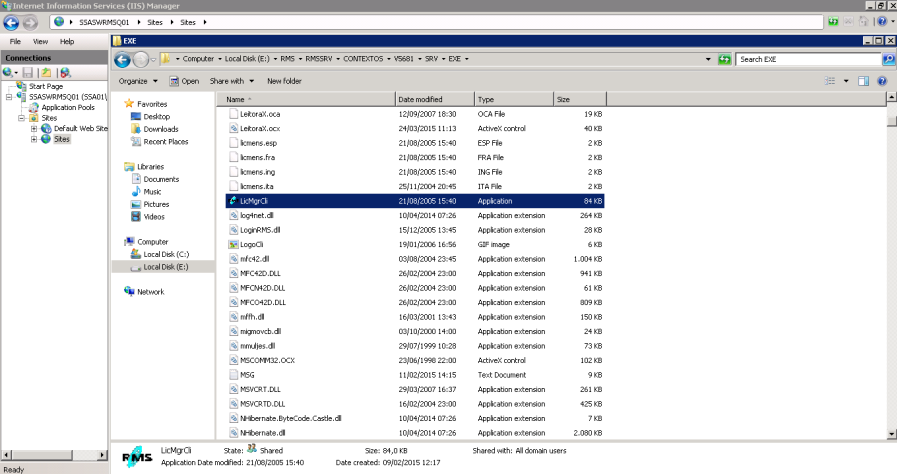Click the file list scroll up arrow
This screenshot has height=474, width=897.
coord(891,98)
